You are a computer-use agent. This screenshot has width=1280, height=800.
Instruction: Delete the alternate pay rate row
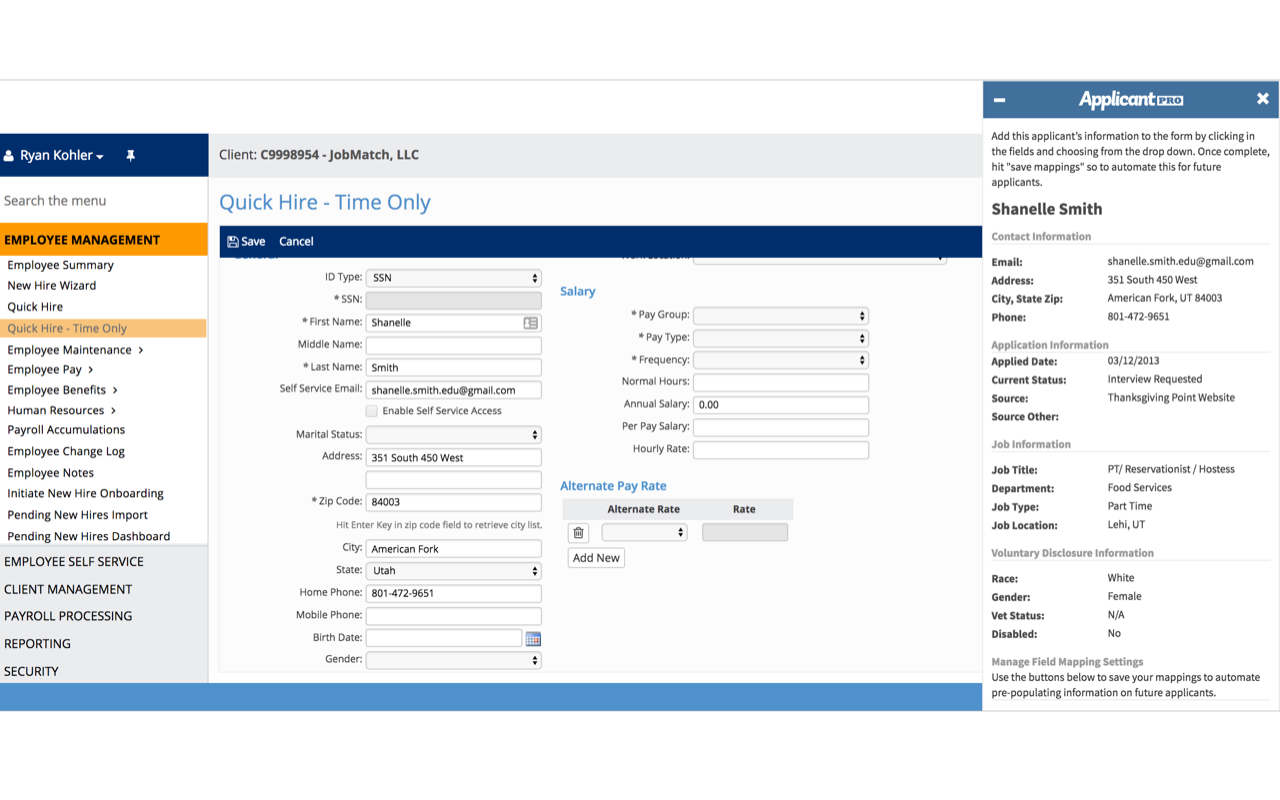578,533
